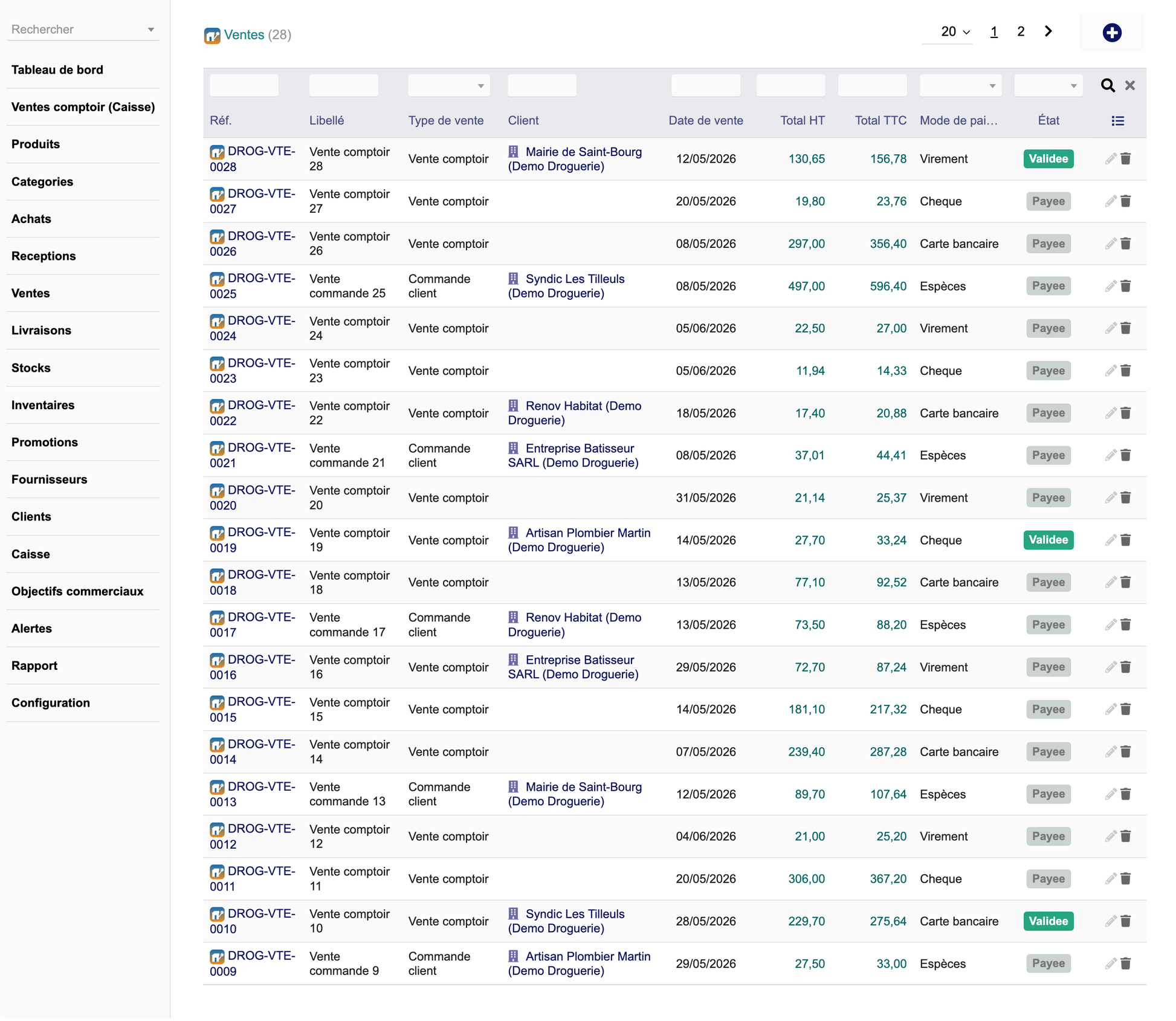The image size is (1176, 1021).
Task: Open client Syndic Les Tilleuls on row 0025
Action: pyautogui.click(x=566, y=286)
